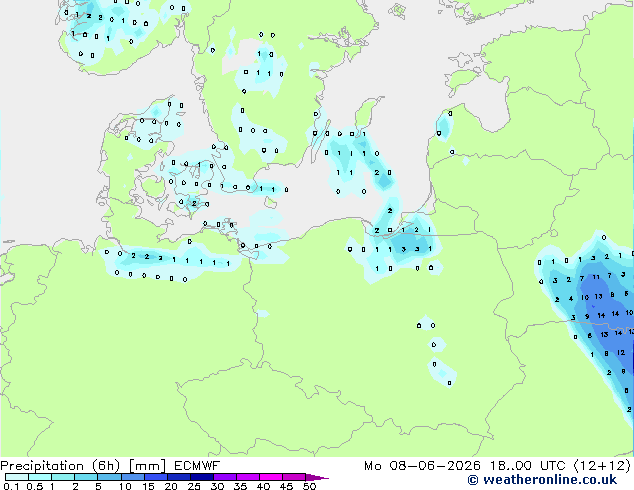Click the 0.5–1 mm legend swatch
Image resolution: width=634 pixels, height=490 pixels.
pos(40,477)
